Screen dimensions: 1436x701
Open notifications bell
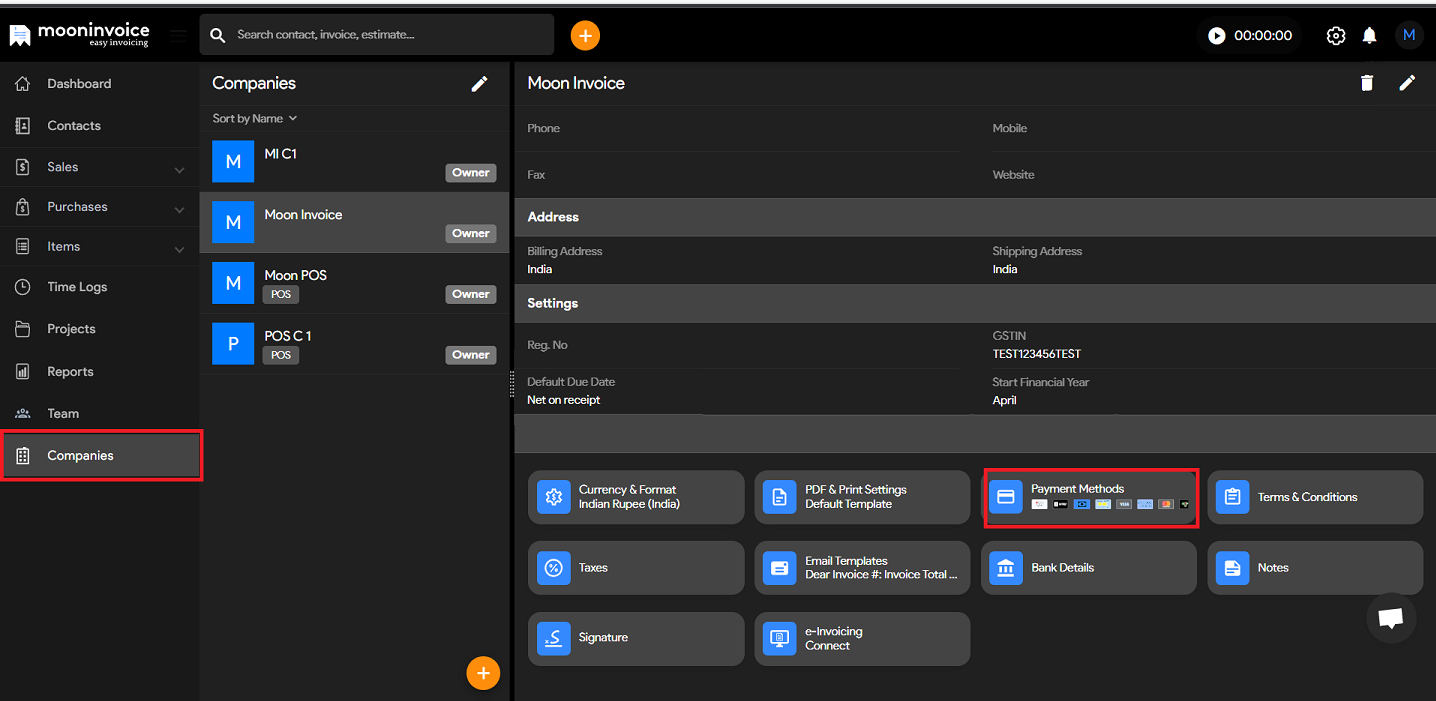tap(1370, 35)
